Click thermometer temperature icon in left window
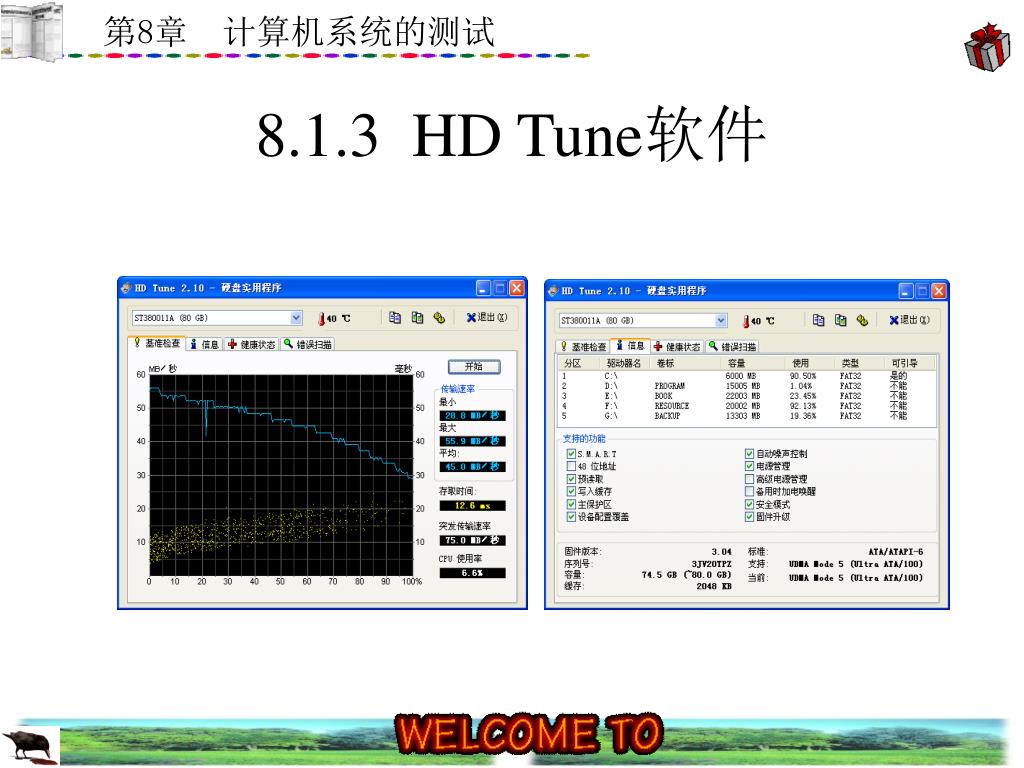Image resolution: width=1024 pixels, height=768 pixels. (x=321, y=319)
